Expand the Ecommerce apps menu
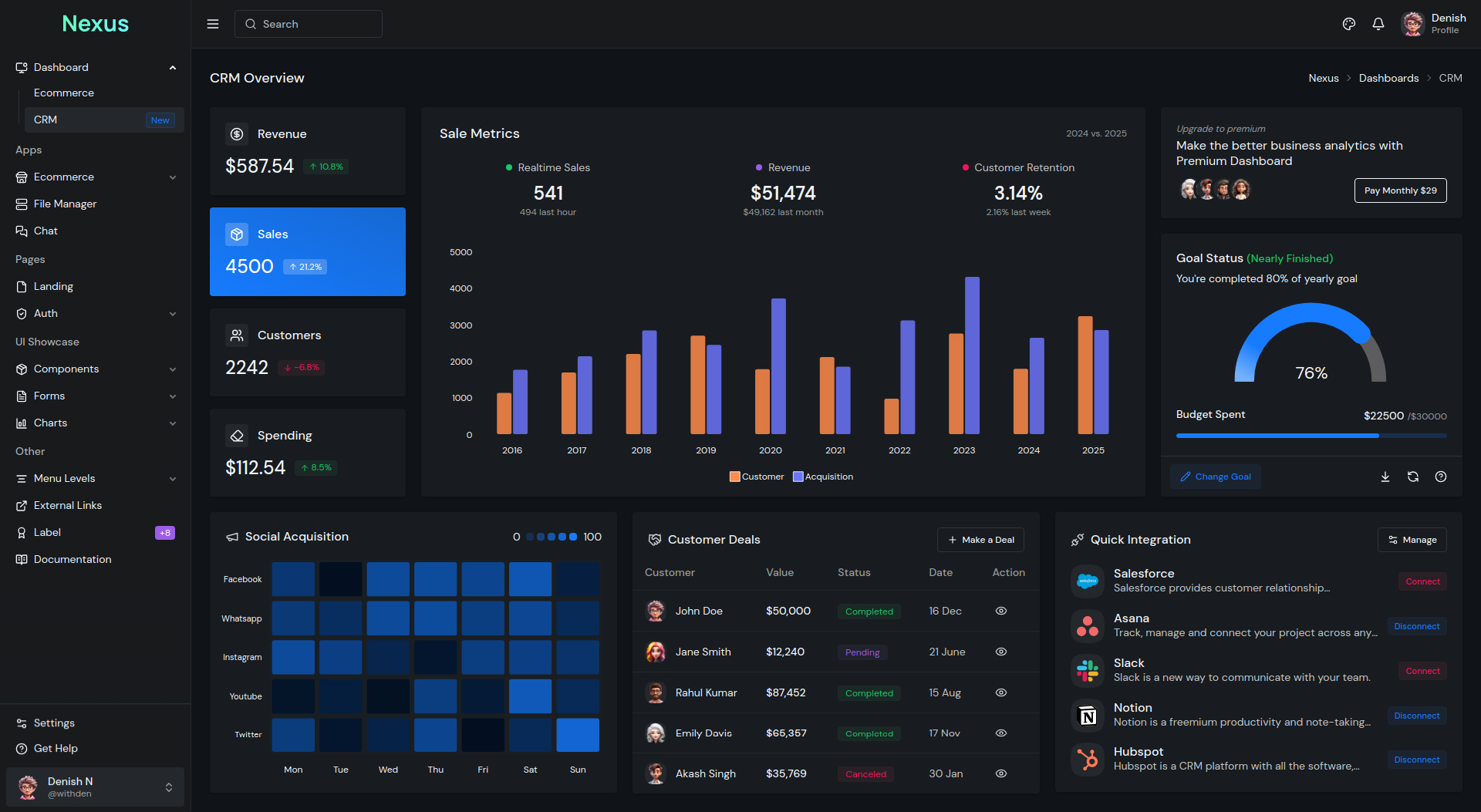This screenshot has height=812, width=1481. coord(65,177)
